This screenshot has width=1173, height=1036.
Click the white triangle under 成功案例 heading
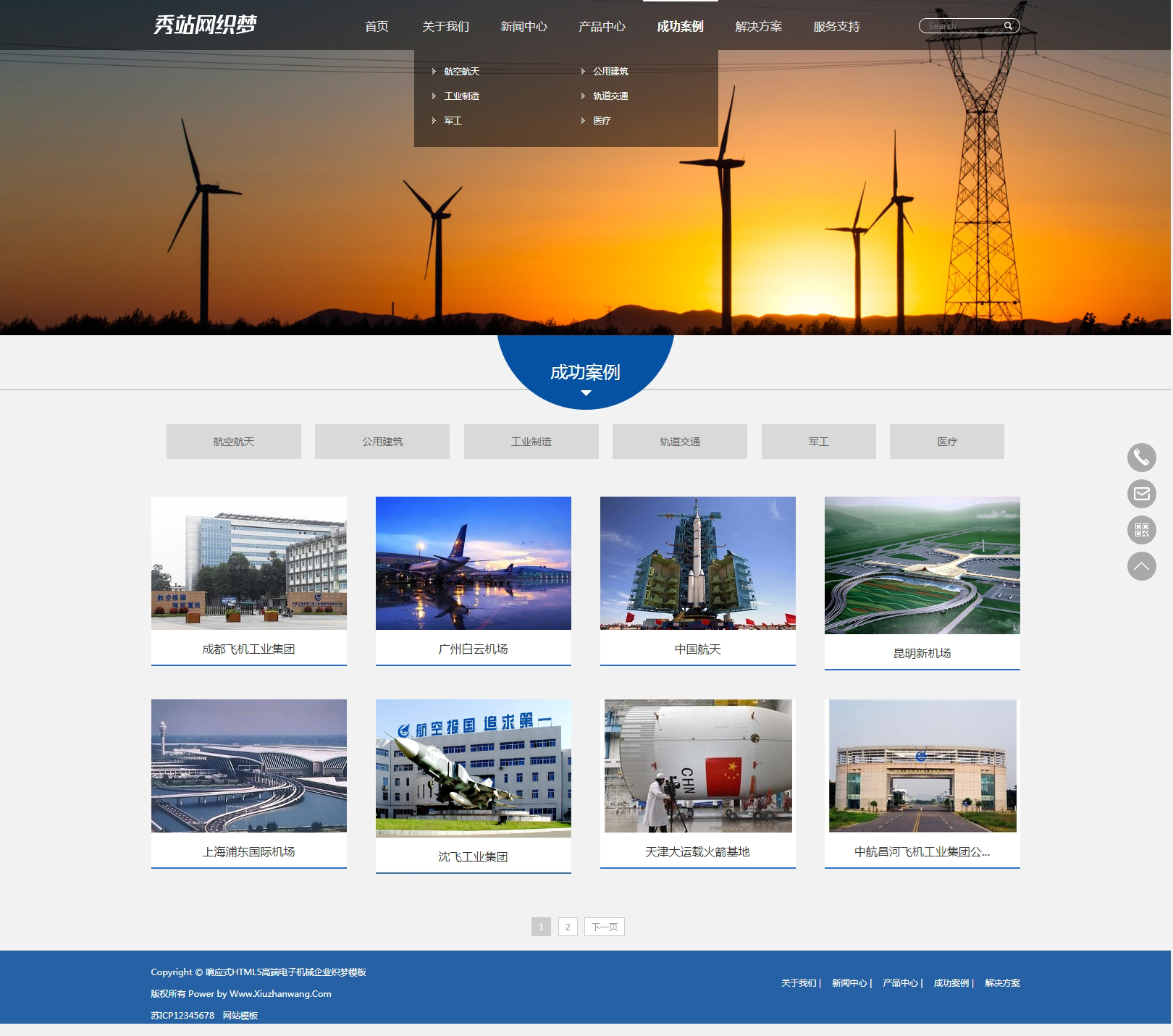coord(586,393)
